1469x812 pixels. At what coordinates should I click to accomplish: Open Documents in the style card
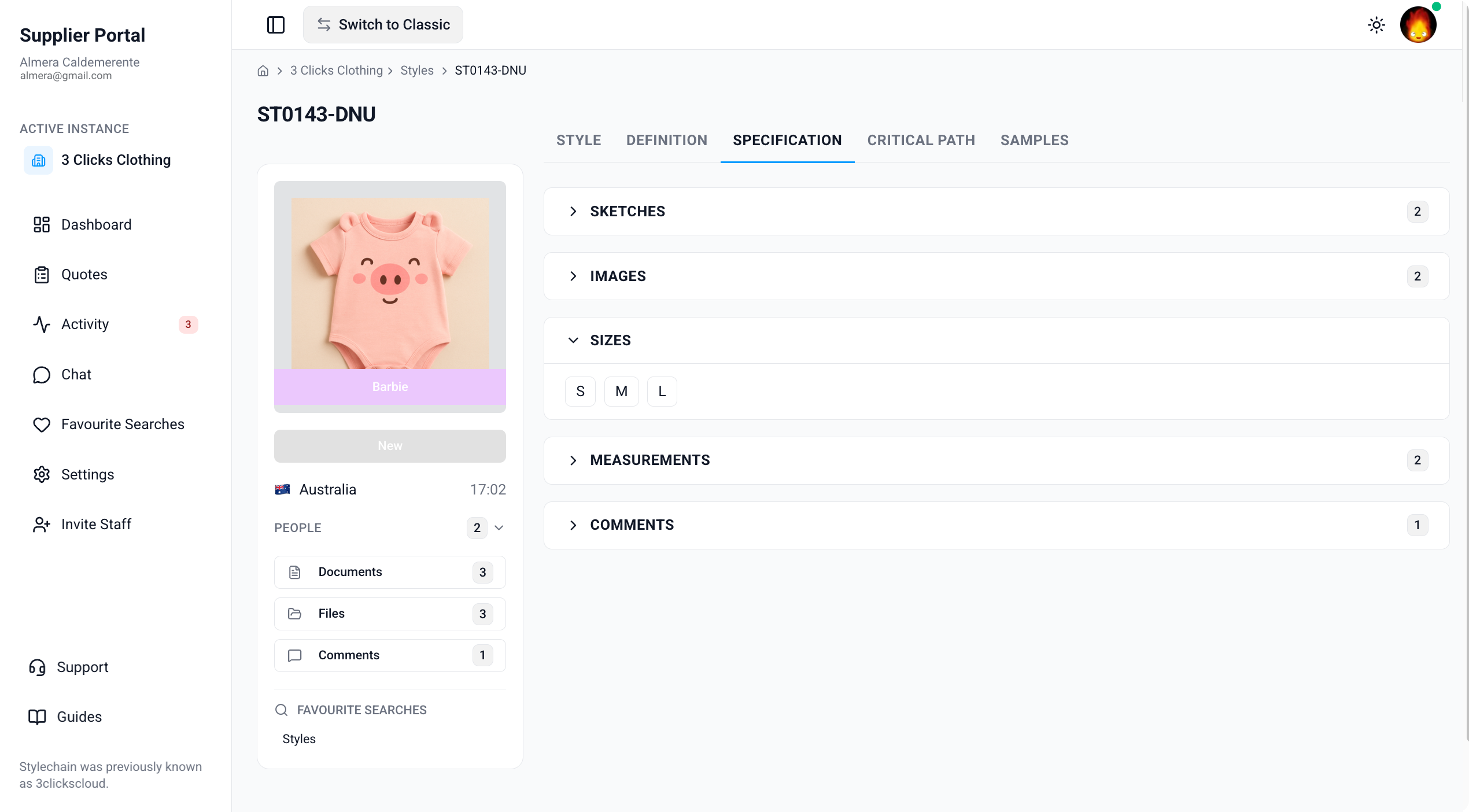(390, 572)
